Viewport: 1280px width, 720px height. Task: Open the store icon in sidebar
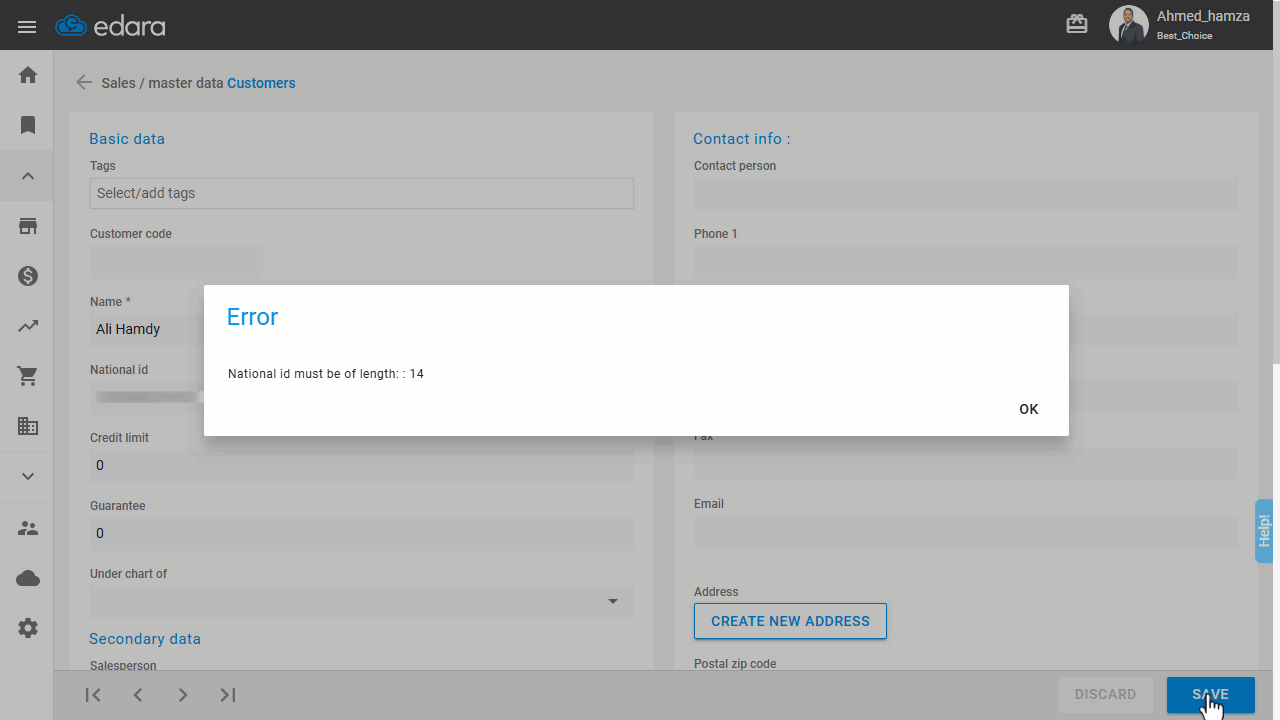(x=28, y=226)
